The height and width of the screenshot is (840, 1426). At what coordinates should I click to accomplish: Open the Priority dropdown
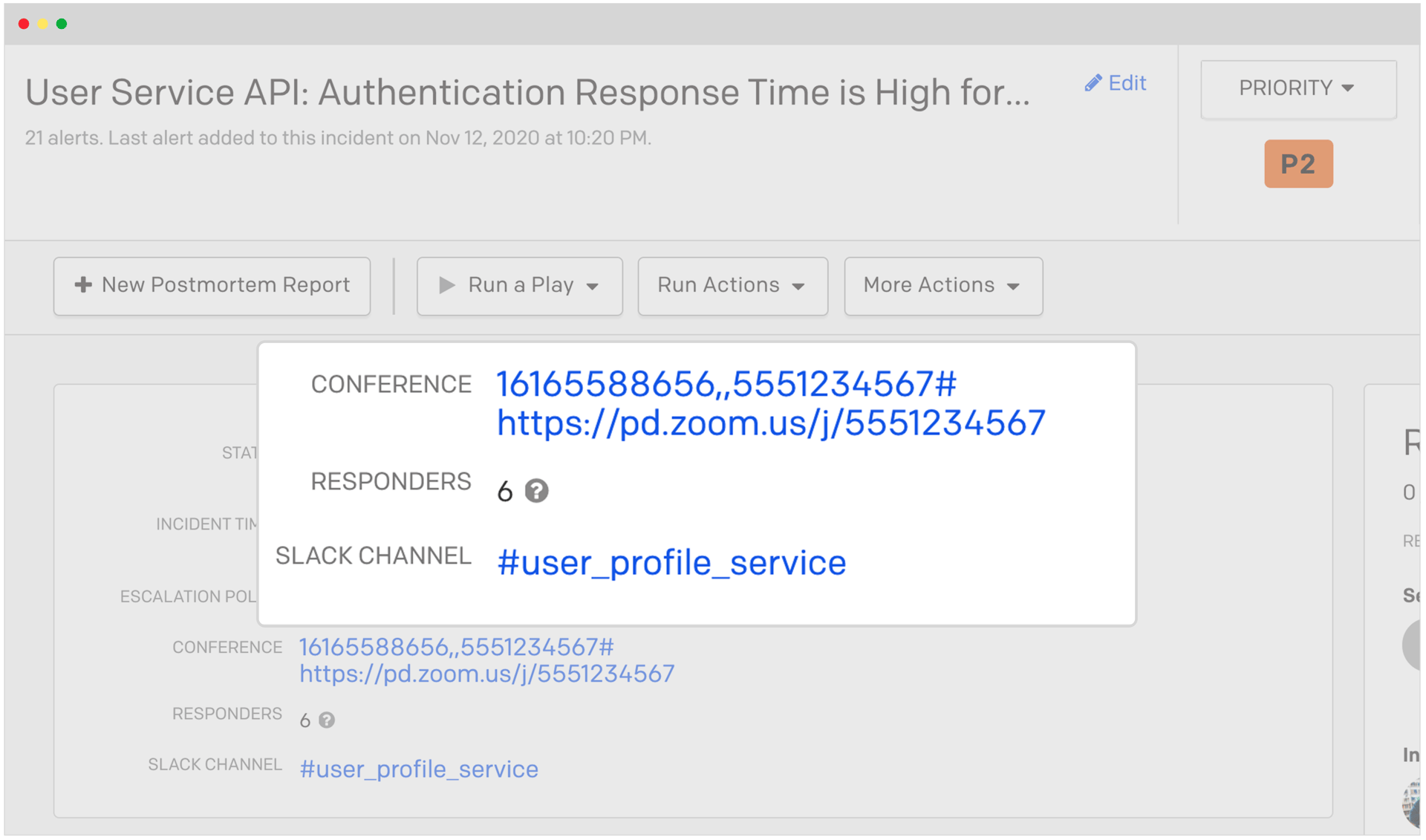[1298, 88]
